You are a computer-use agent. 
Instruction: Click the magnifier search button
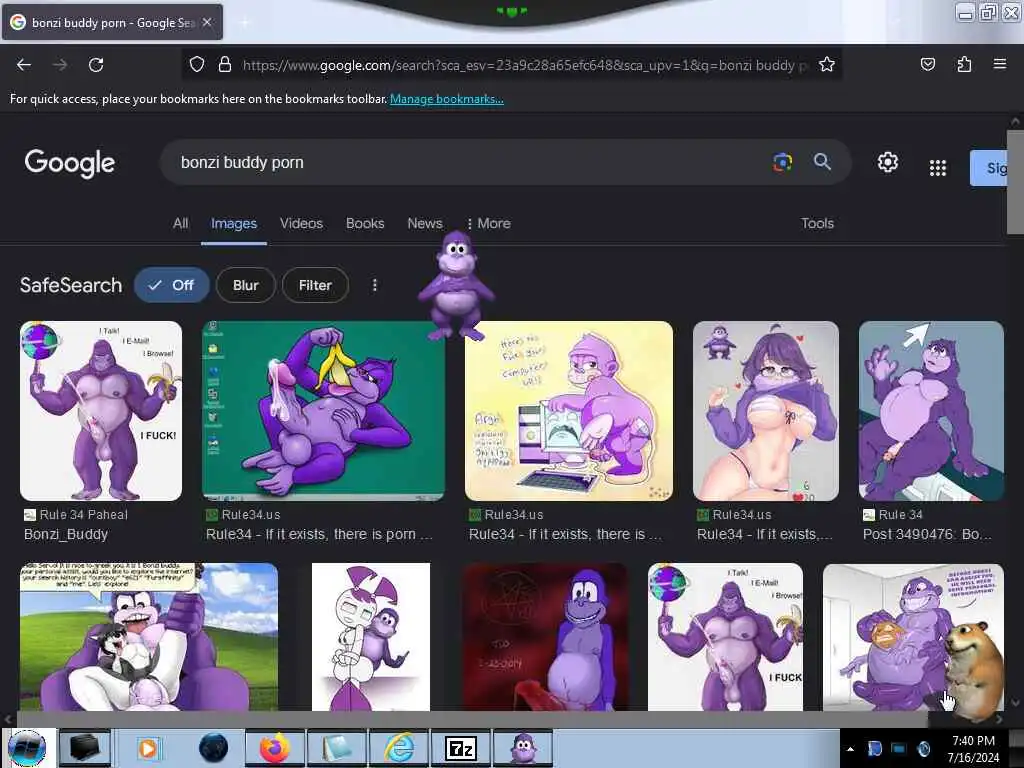822,162
